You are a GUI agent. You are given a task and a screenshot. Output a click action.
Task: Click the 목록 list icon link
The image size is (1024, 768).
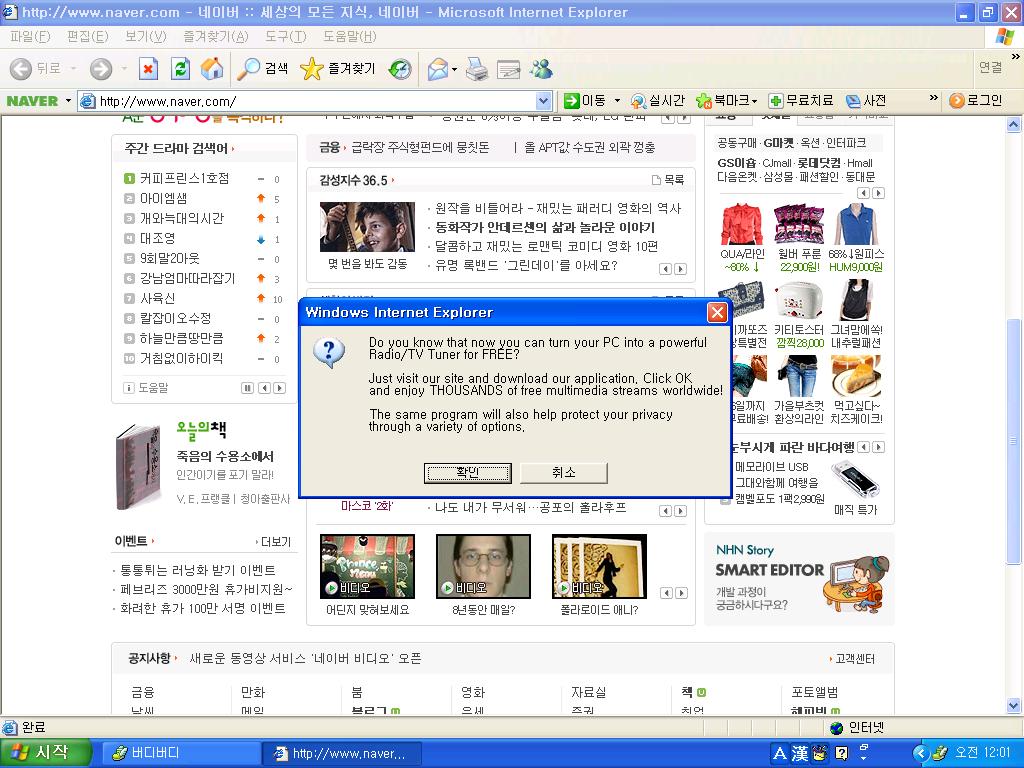coord(667,180)
